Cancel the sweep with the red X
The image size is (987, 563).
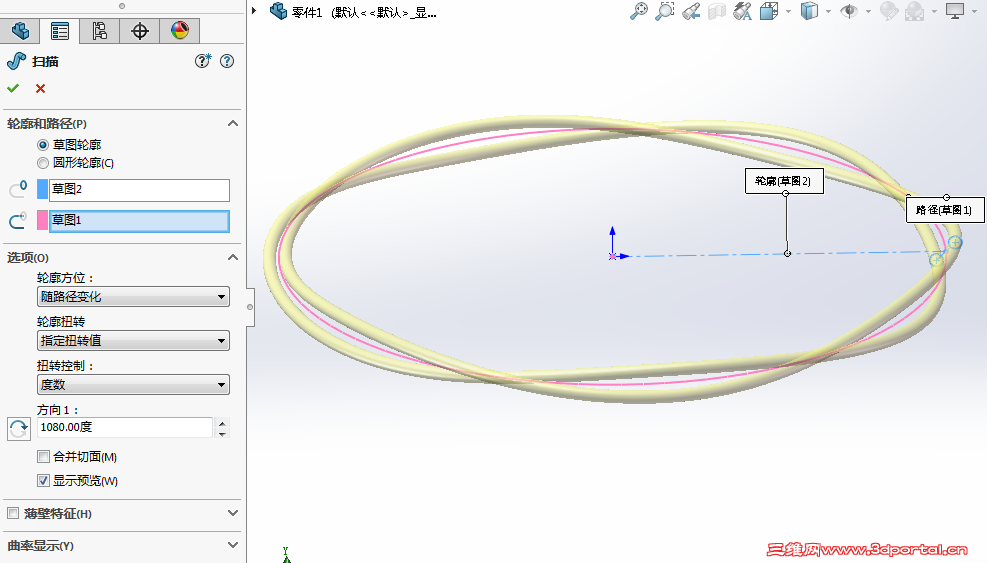[40, 88]
